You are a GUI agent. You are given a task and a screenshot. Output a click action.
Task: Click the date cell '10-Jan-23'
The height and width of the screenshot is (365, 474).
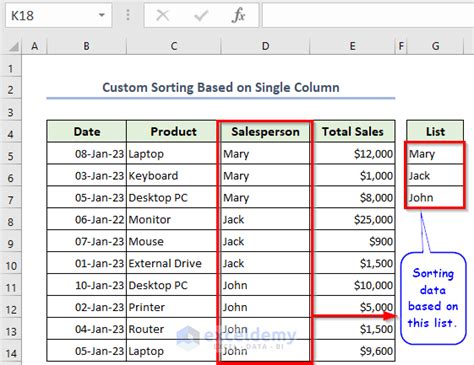tap(87, 285)
